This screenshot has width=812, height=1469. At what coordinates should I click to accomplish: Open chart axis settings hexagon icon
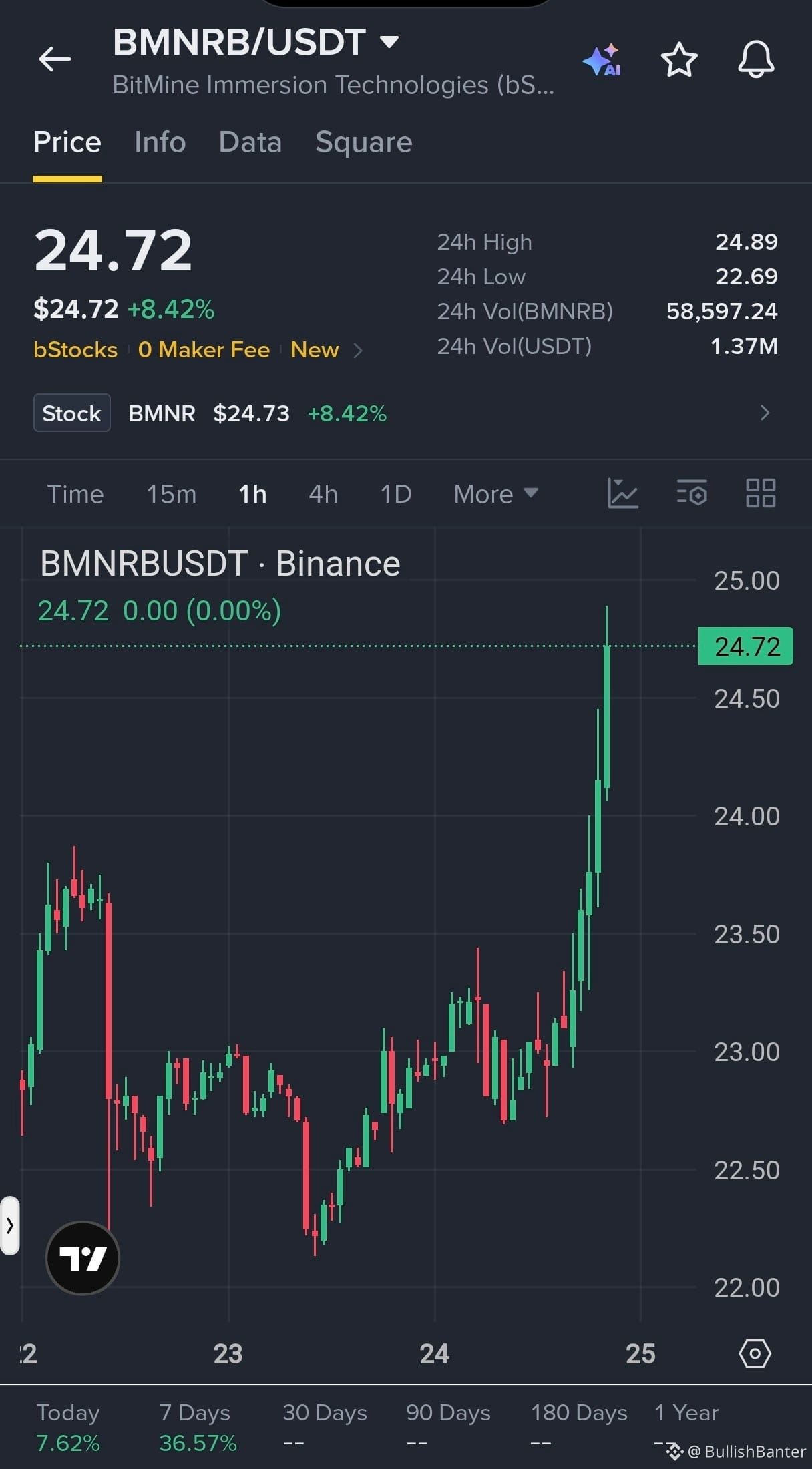(x=755, y=1353)
